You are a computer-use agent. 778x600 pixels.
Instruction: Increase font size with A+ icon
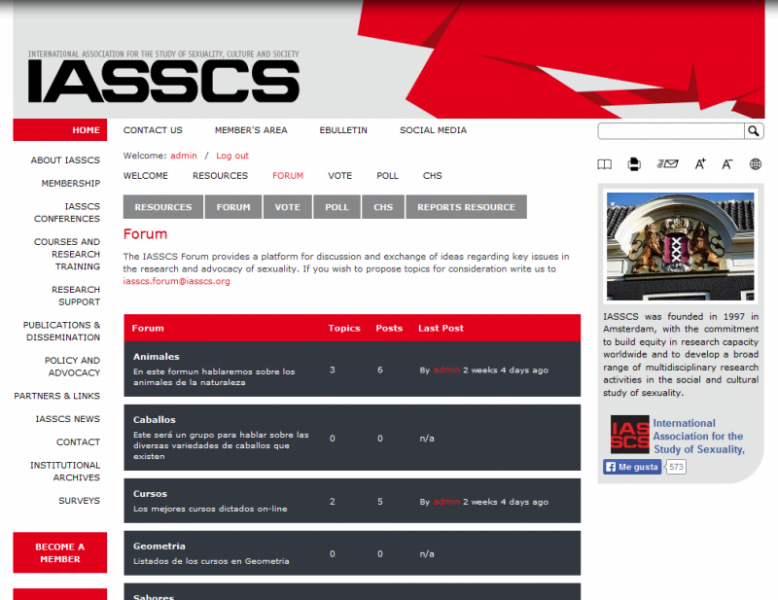point(700,164)
